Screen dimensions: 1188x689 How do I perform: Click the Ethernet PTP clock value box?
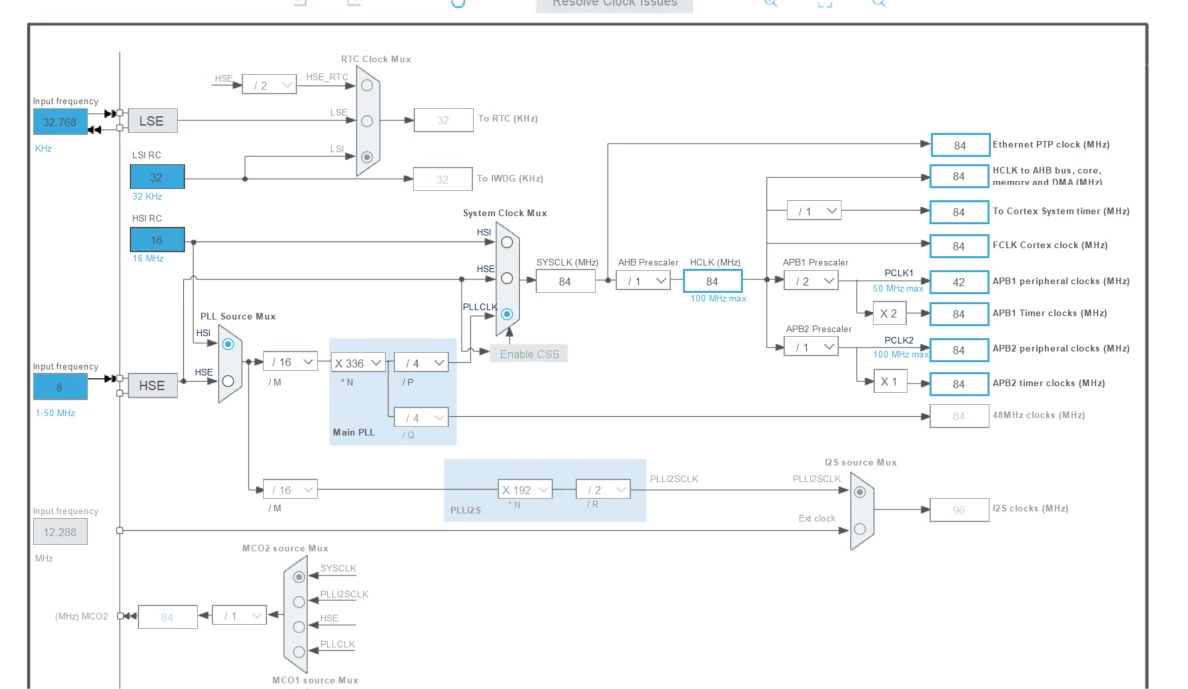click(x=960, y=145)
